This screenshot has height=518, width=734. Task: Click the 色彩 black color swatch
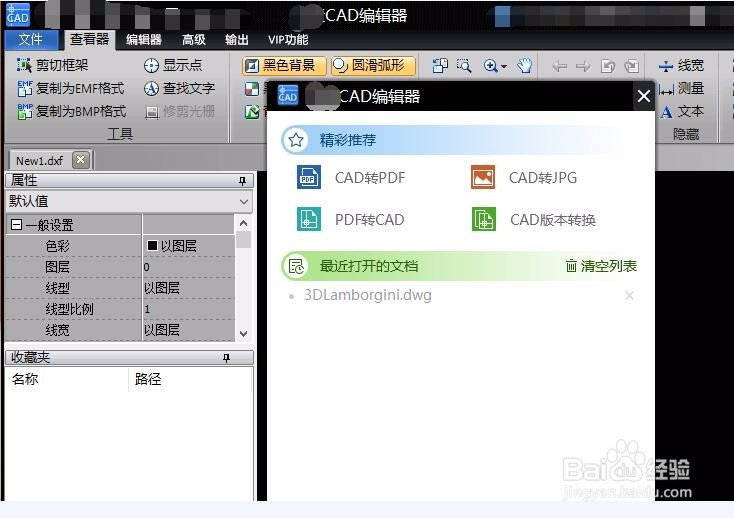click(x=152, y=245)
